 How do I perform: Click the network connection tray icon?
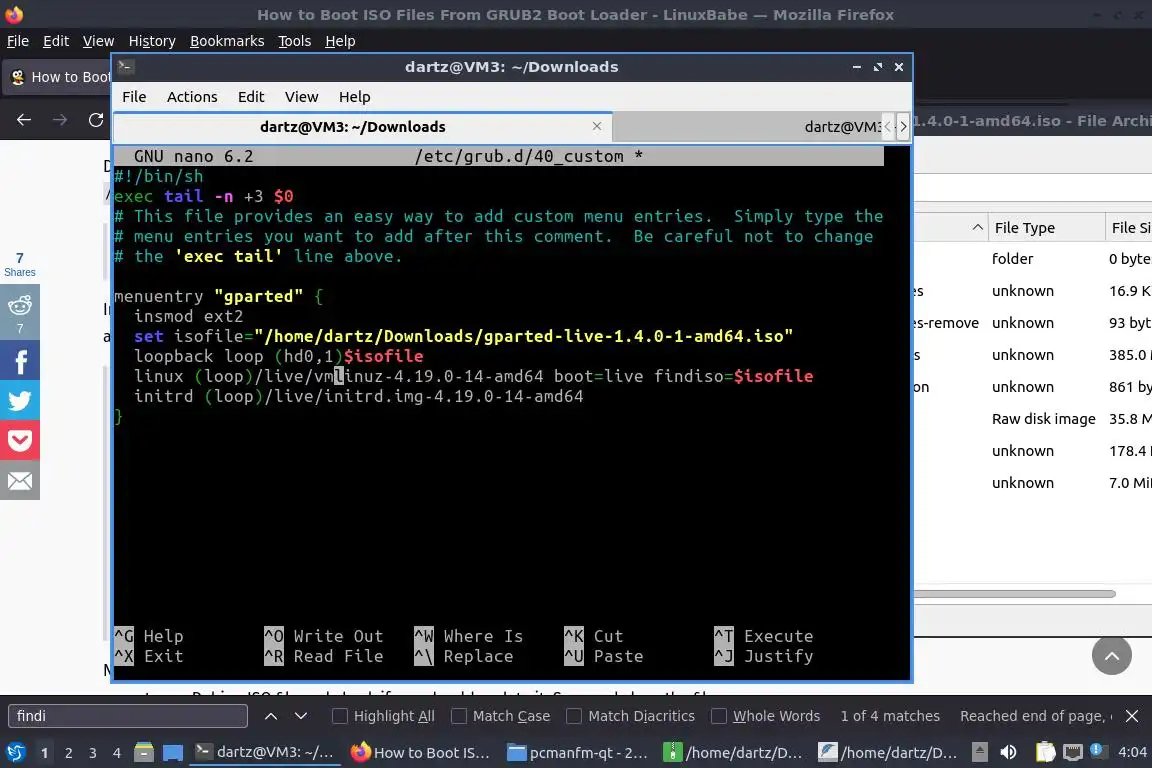(x=1073, y=752)
